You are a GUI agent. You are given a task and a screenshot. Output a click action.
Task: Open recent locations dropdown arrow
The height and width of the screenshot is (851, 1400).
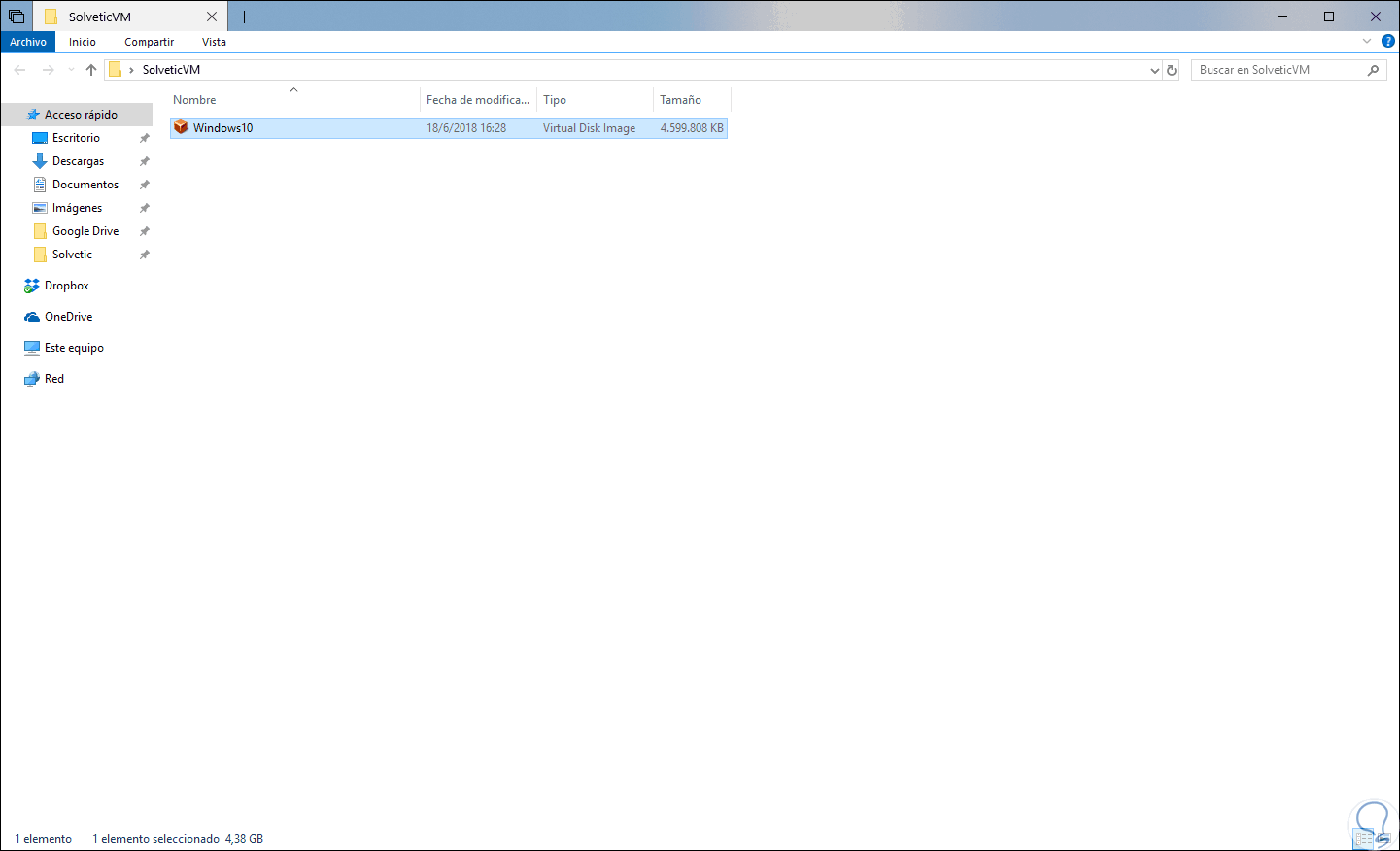71,70
